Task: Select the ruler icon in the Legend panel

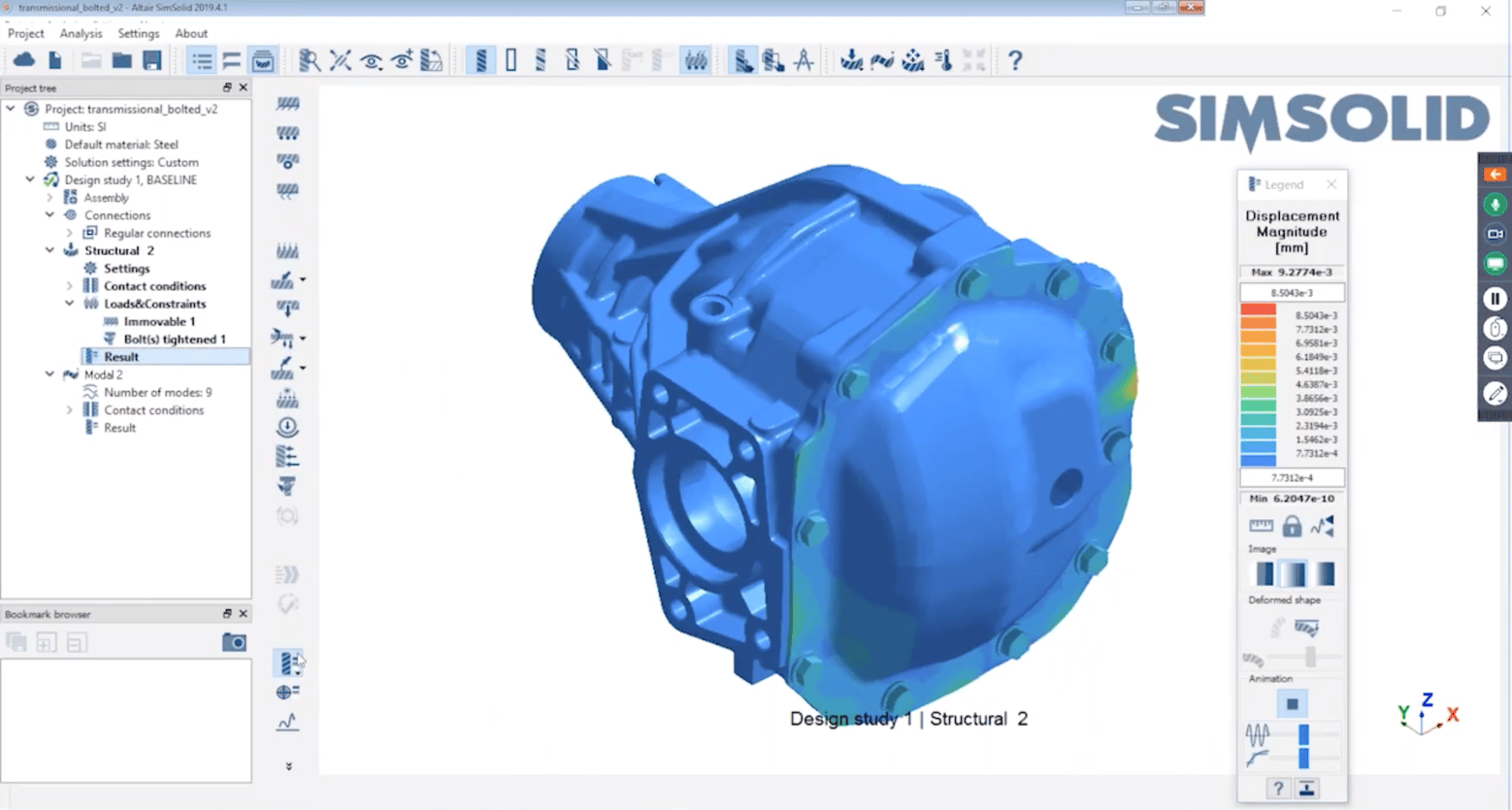Action: (x=1260, y=526)
